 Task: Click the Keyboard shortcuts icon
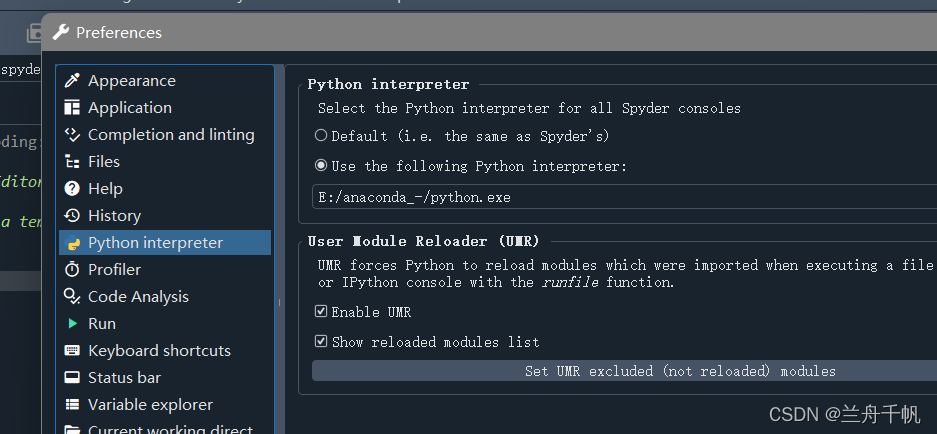72,351
